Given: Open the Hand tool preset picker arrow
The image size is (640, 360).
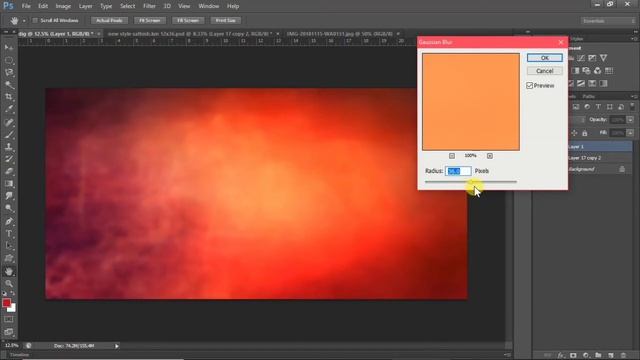Looking at the screenshot, I should pos(24,20).
